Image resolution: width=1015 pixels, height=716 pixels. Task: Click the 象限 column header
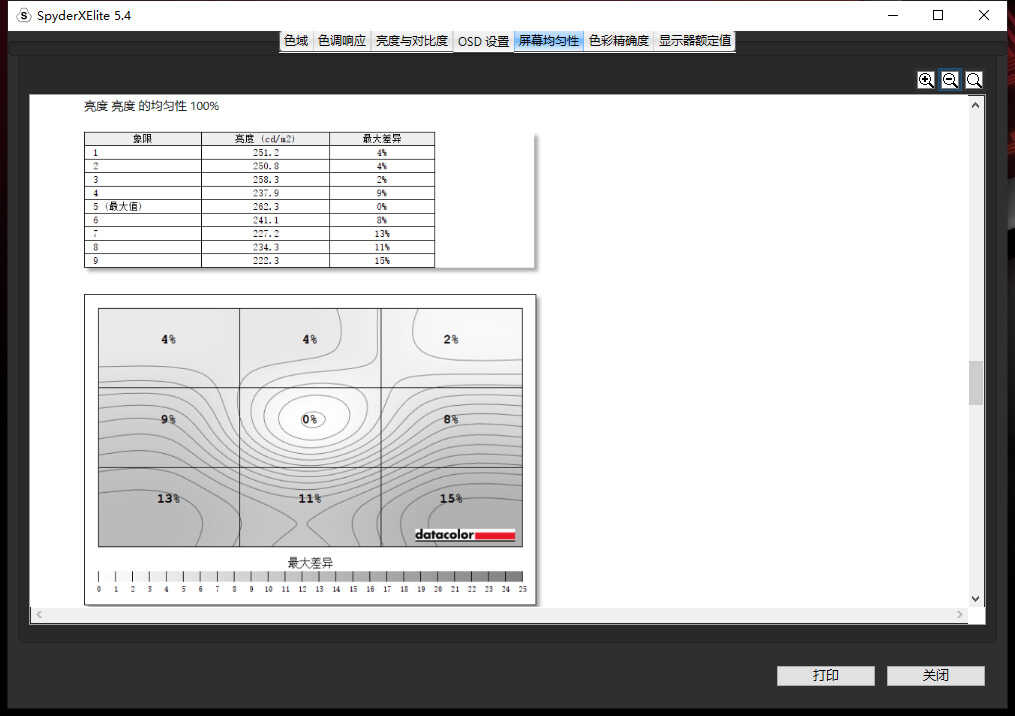pos(142,139)
